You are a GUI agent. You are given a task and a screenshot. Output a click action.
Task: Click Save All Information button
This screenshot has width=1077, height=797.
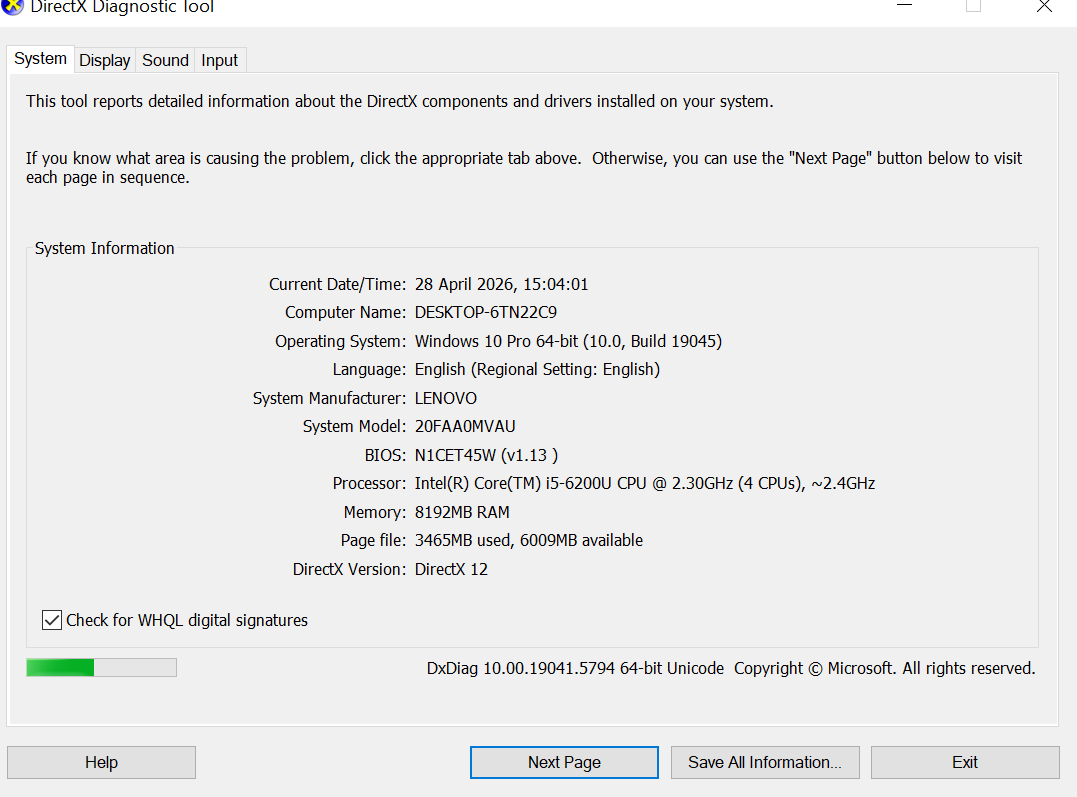coord(765,762)
